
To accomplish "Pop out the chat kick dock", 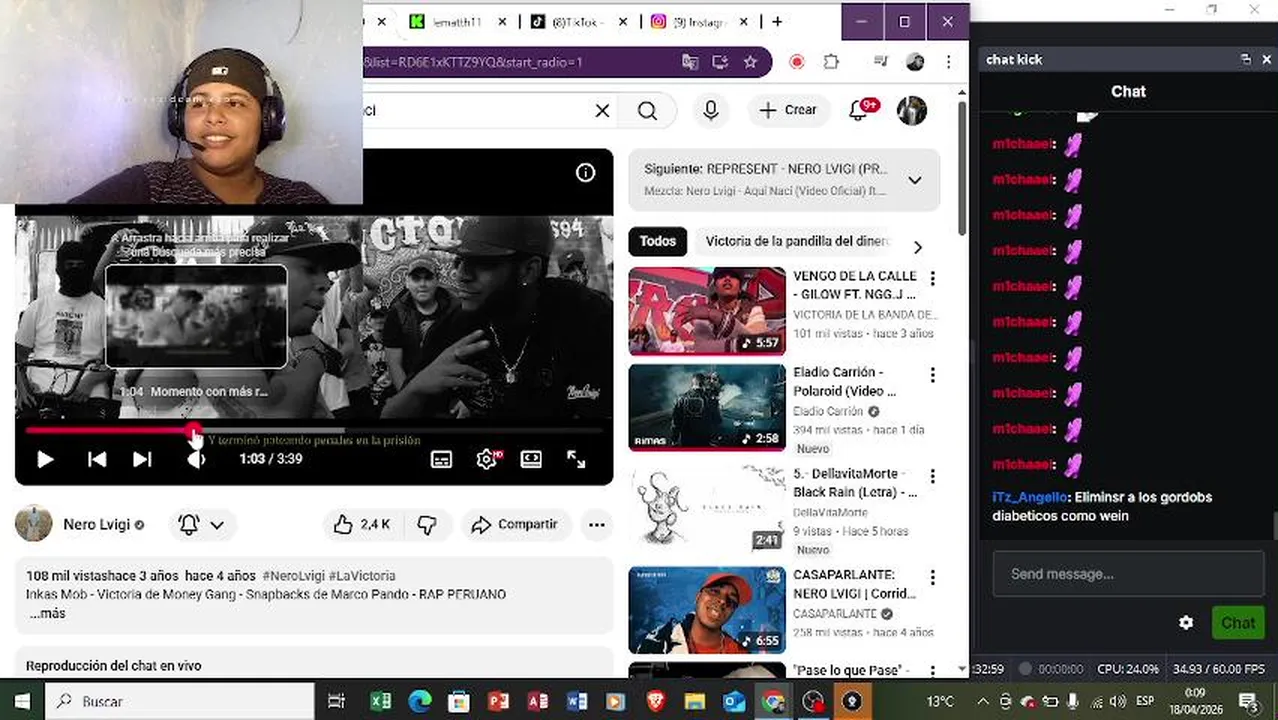I will coord(1246,59).
